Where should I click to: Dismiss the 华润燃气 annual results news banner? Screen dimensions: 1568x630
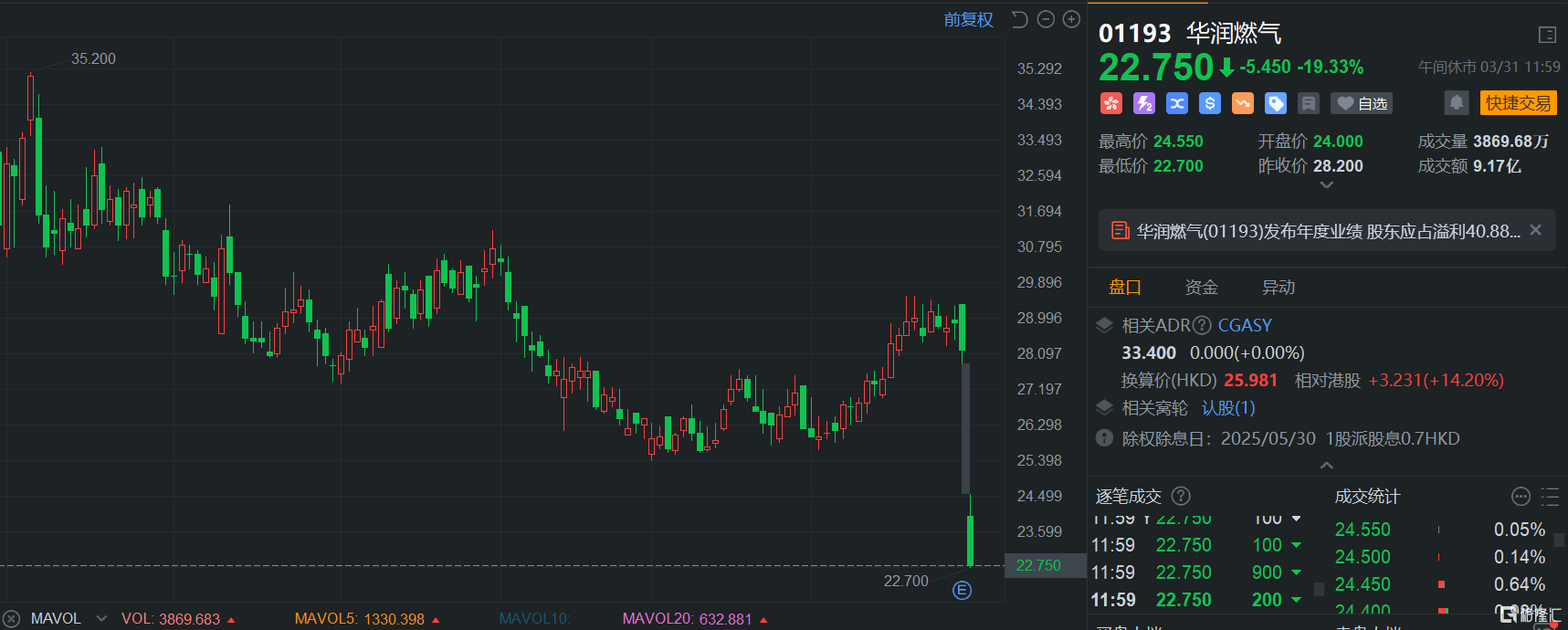tap(1535, 230)
